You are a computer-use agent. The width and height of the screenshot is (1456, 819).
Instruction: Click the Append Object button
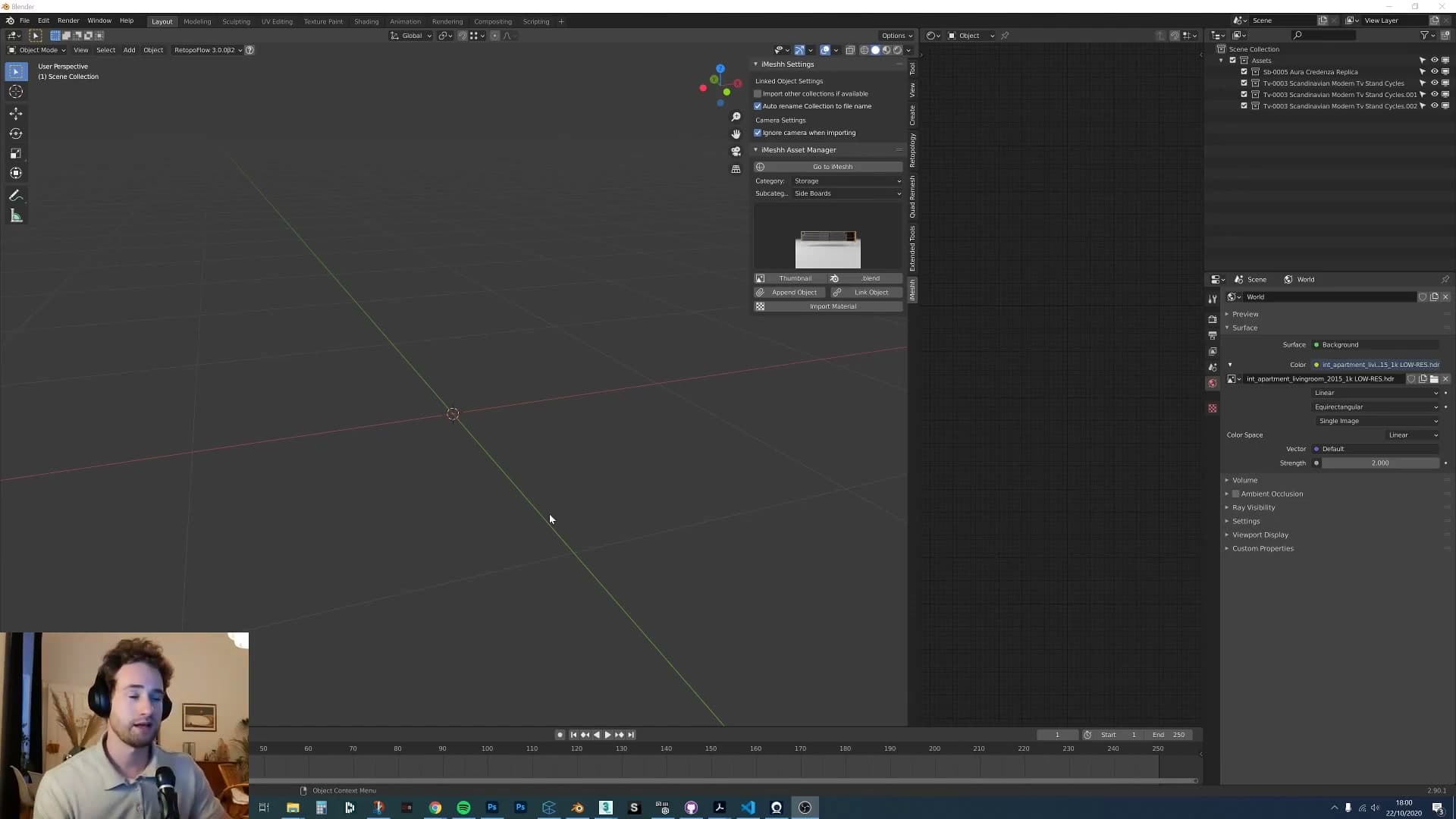point(789,293)
